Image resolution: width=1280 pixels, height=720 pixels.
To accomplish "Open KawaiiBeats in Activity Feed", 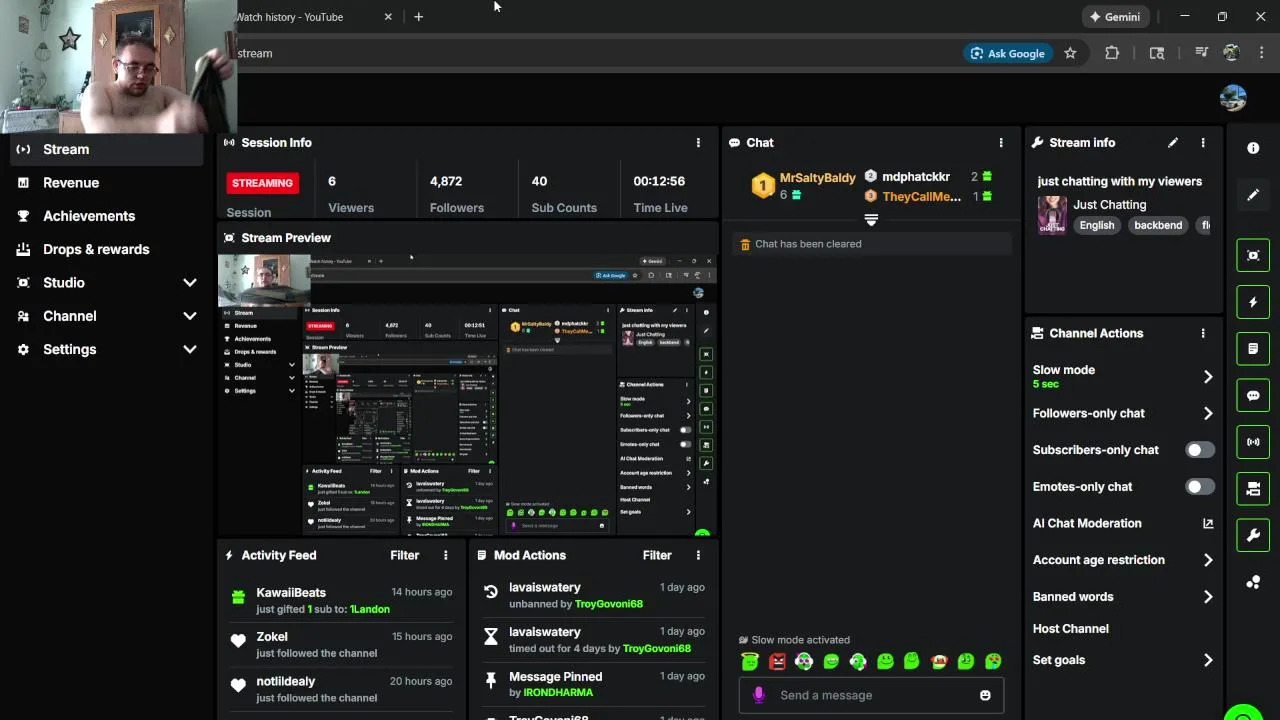I will [x=291, y=592].
